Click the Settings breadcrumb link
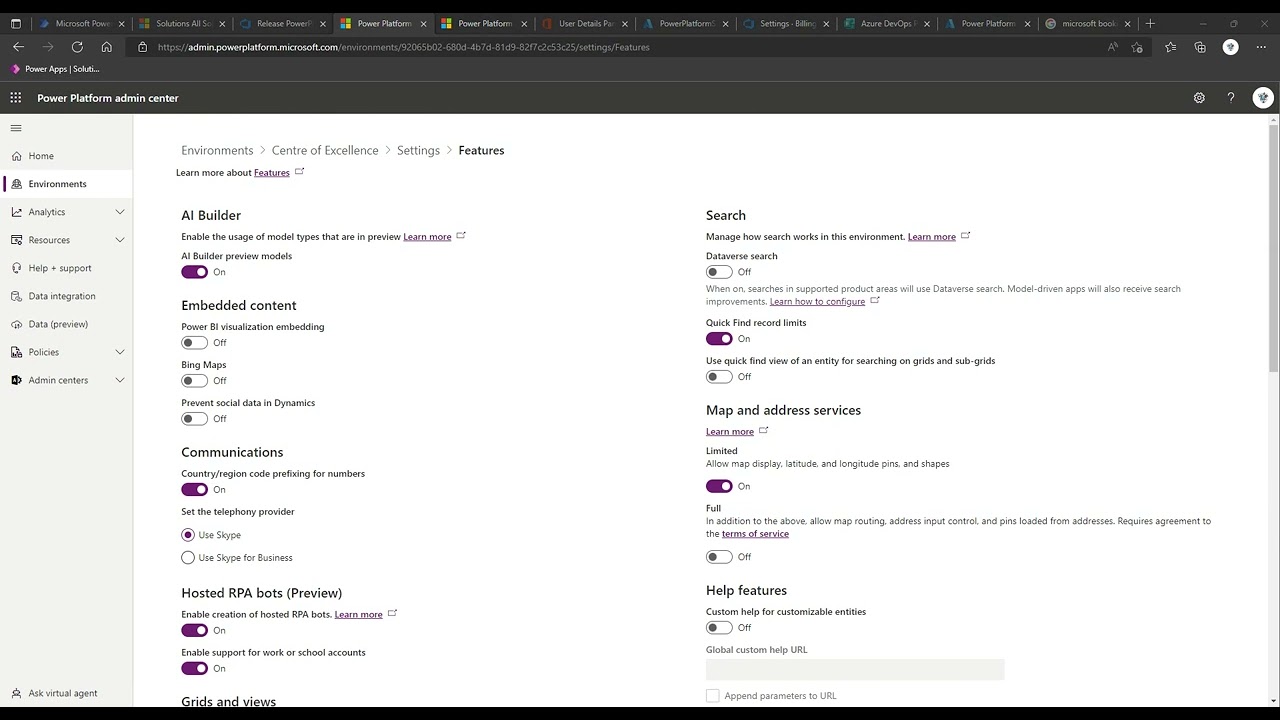The image size is (1280, 720). (x=418, y=150)
